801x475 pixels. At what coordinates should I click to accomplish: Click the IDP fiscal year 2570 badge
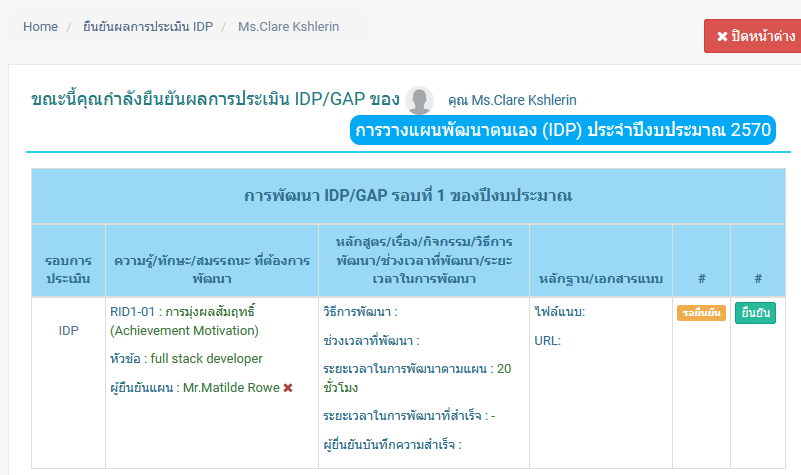[562, 130]
